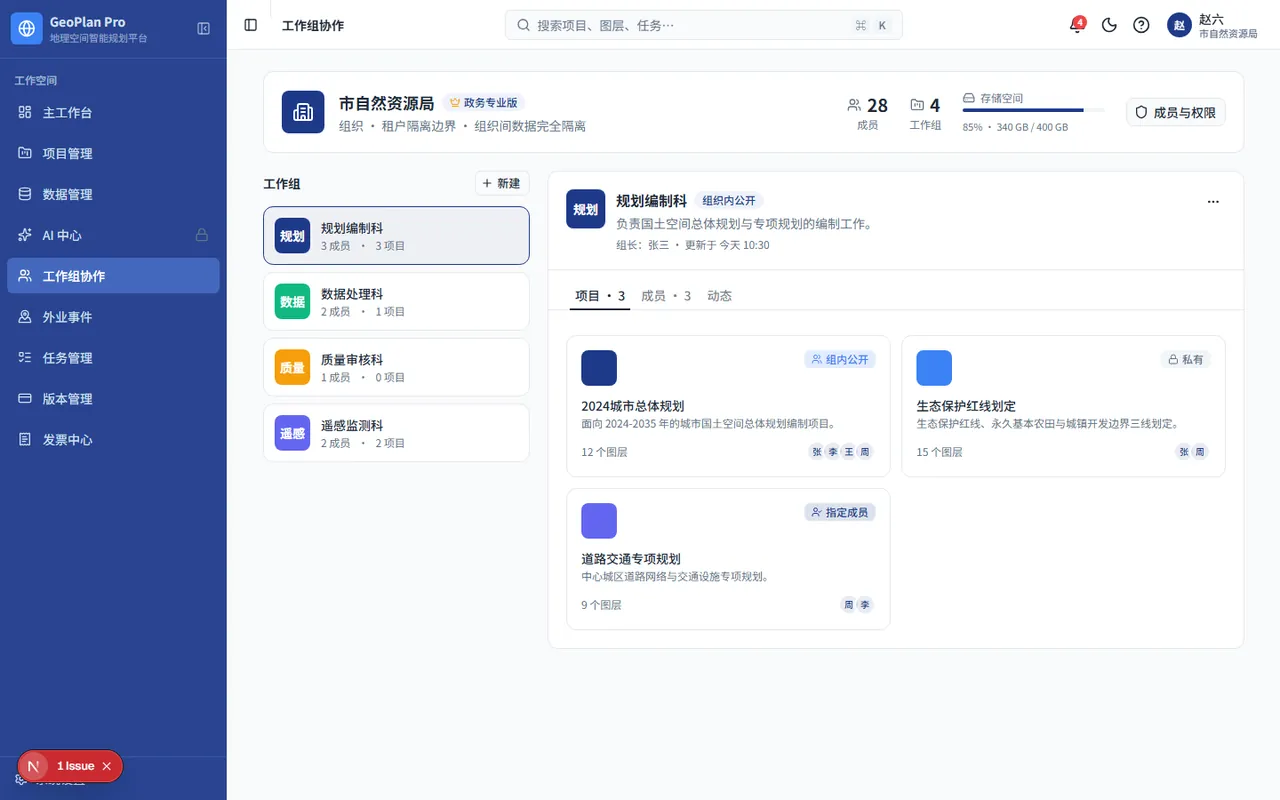Click the 市自然资源局 organization building icon

[303, 112]
